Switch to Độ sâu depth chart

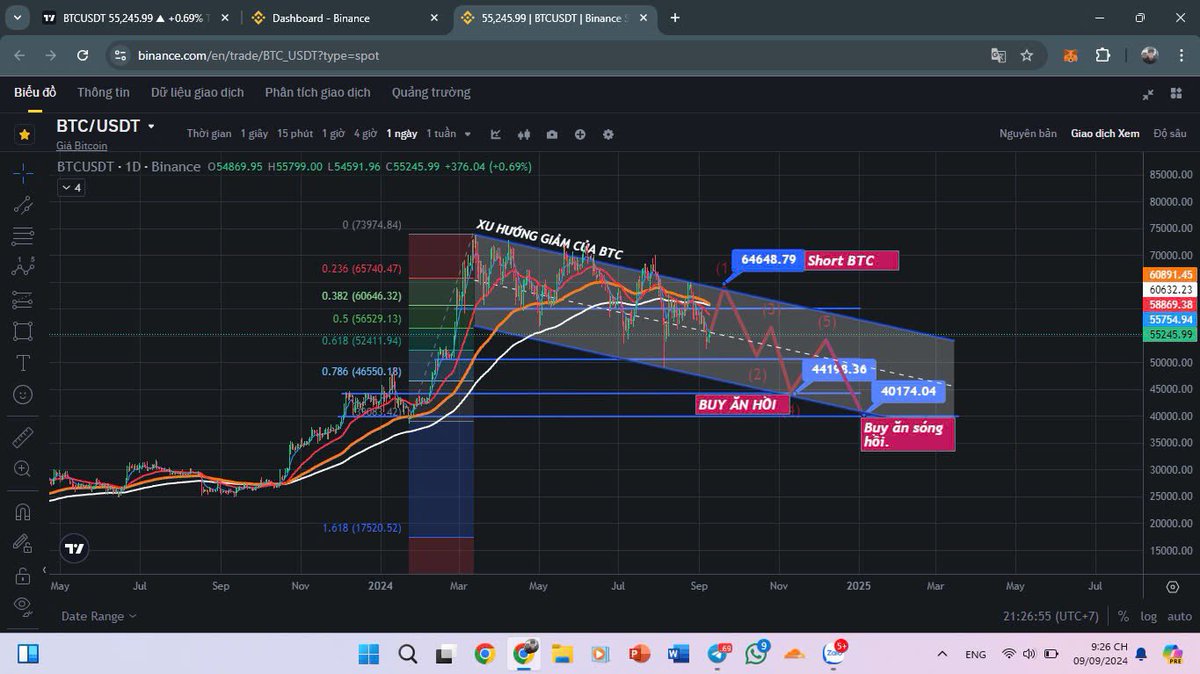[1169, 134]
